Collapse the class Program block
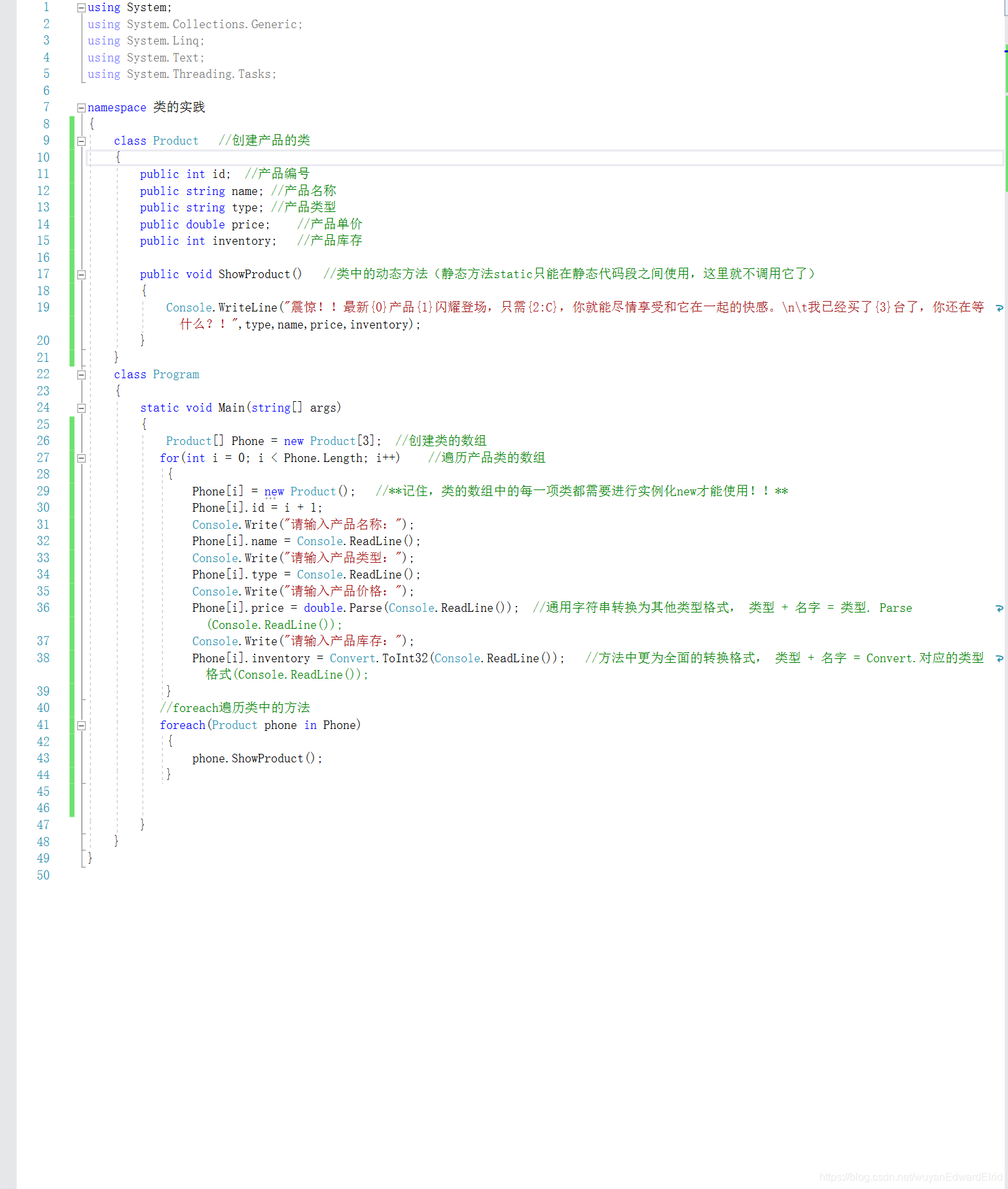1008x1189 pixels. (81, 375)
